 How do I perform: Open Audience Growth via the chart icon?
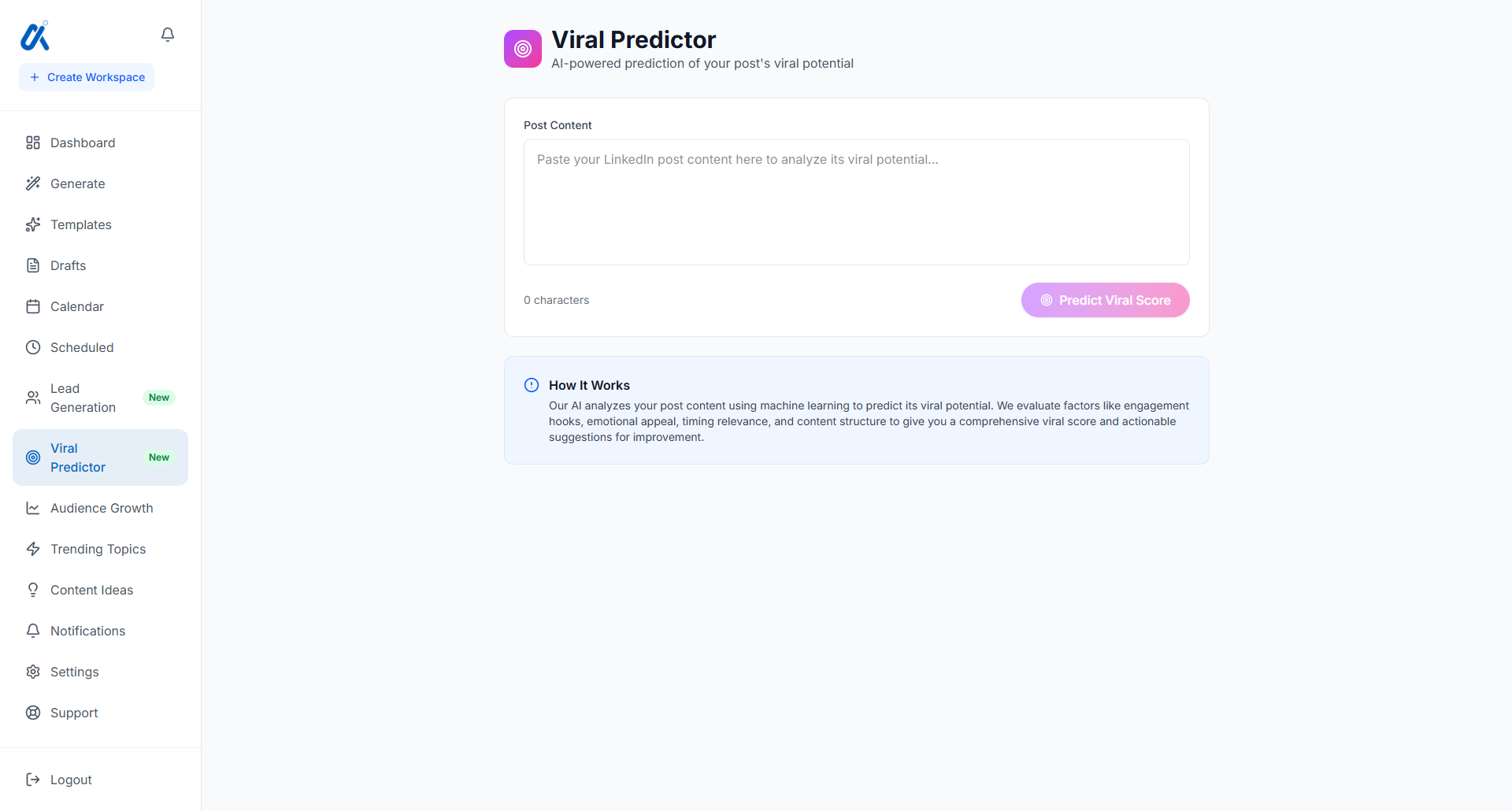point(32,508)
